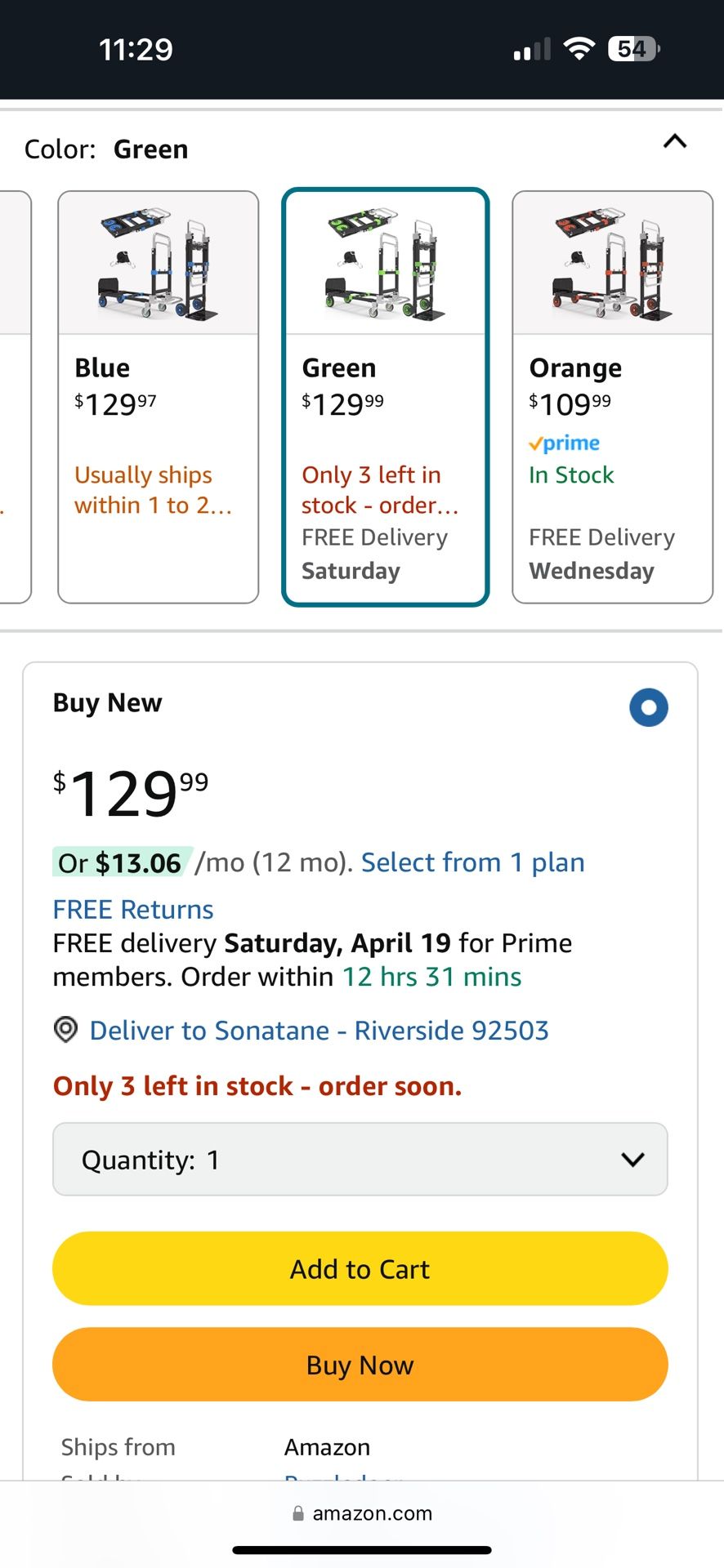Select the Blue color option
Image resolution: width=724 pixels, height=1568 pixels.
[158, 397]
